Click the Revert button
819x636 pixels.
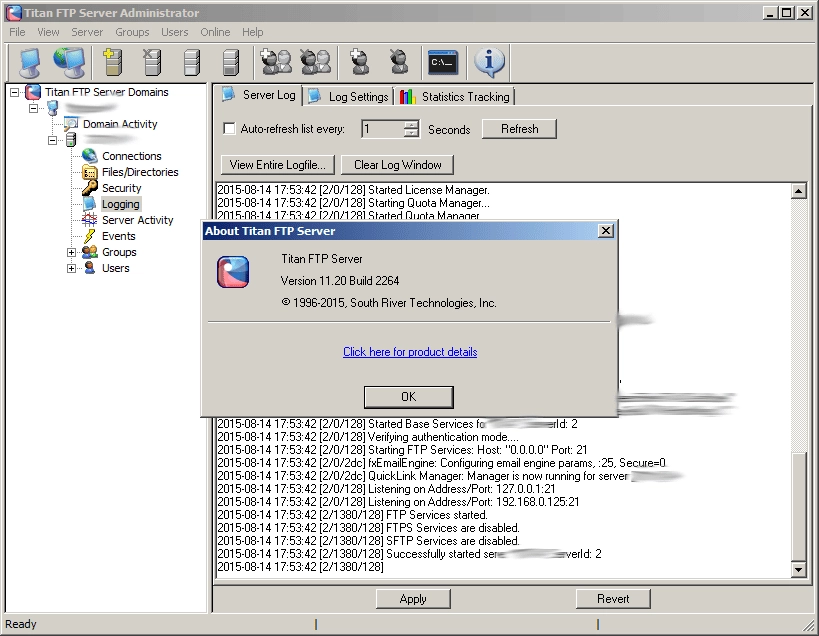[x=613, y=599]
